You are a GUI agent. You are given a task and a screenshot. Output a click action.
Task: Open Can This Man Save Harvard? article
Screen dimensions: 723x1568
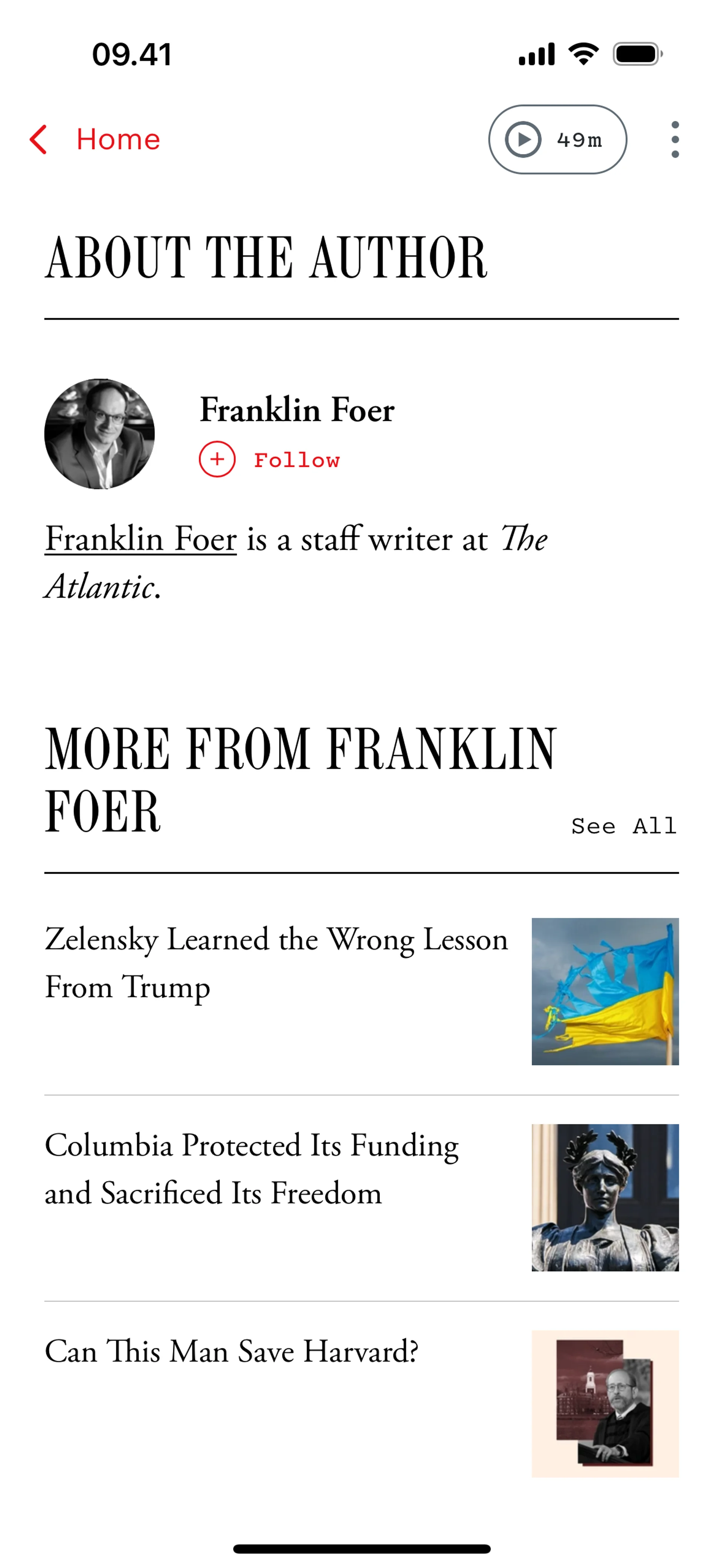[x=231, y=1351]
